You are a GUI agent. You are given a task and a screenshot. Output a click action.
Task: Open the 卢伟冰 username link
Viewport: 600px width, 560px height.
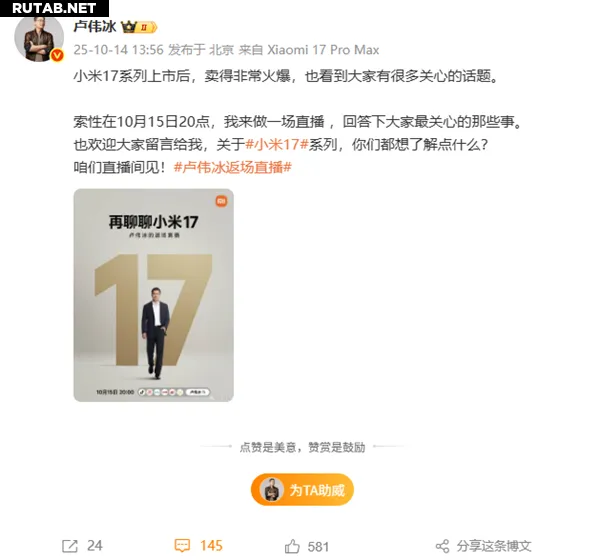pyautogui.click(x=95, y=26)
